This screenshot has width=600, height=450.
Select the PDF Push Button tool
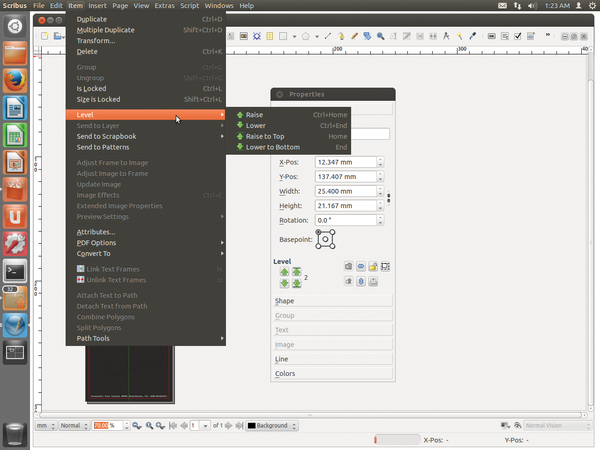(492, 36)
